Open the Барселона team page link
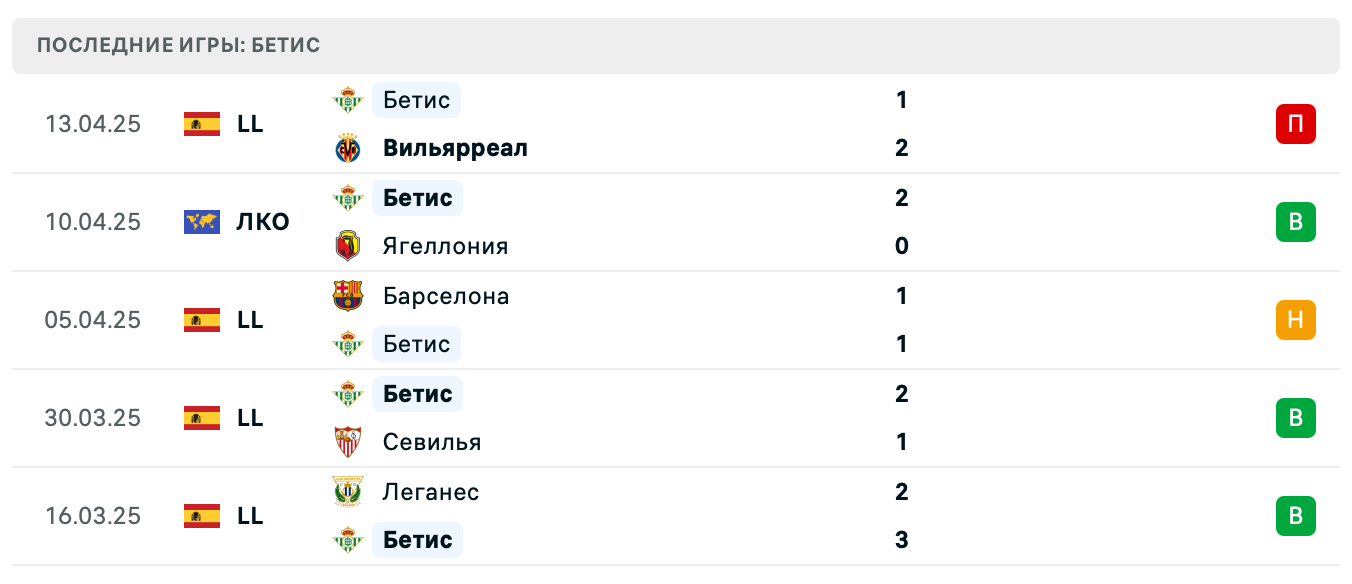The width and height of the screenshot is (1352, 584). coord(445,296)
